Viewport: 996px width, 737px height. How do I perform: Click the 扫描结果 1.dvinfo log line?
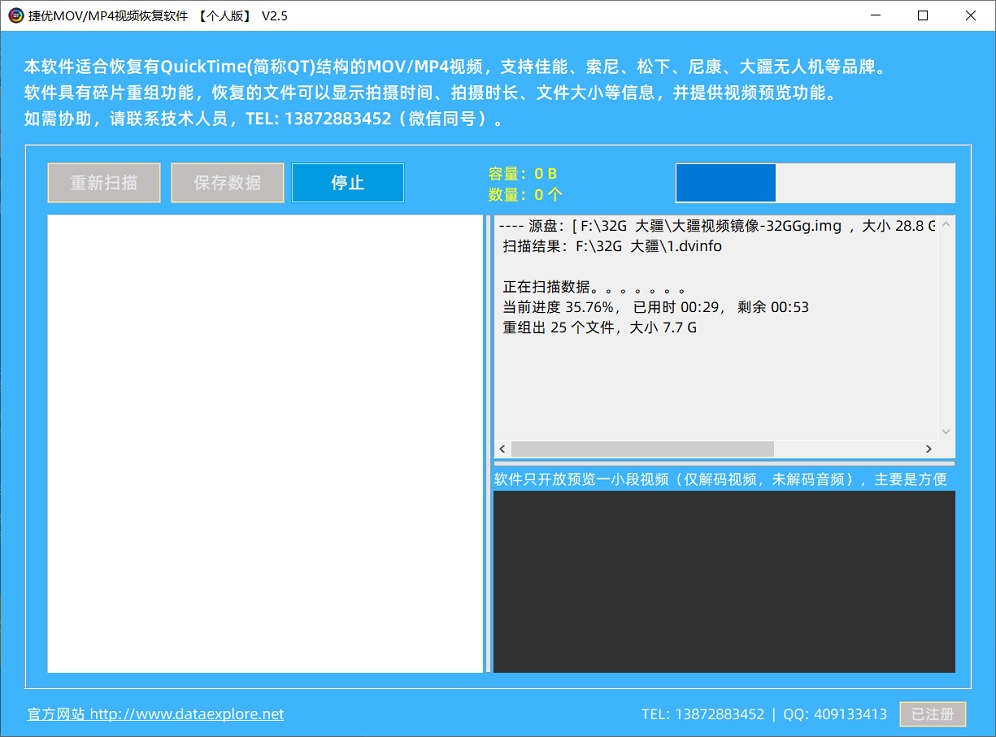click(612, 246)
